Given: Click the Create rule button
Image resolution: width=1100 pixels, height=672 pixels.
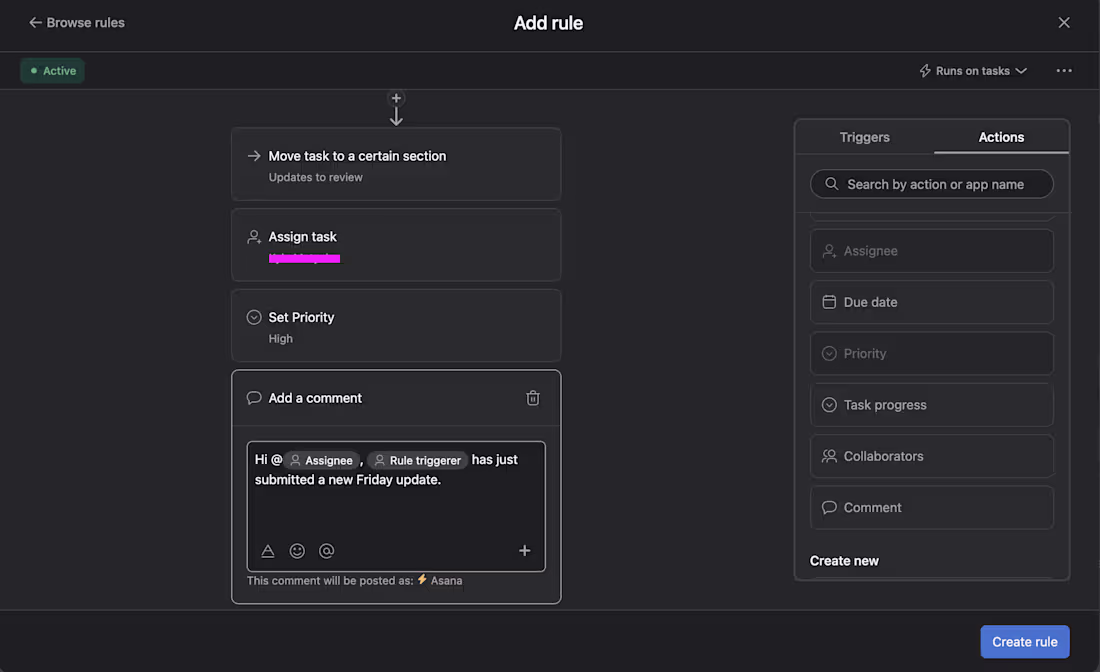Looking at the screenshot, I should pos(1025,641).
